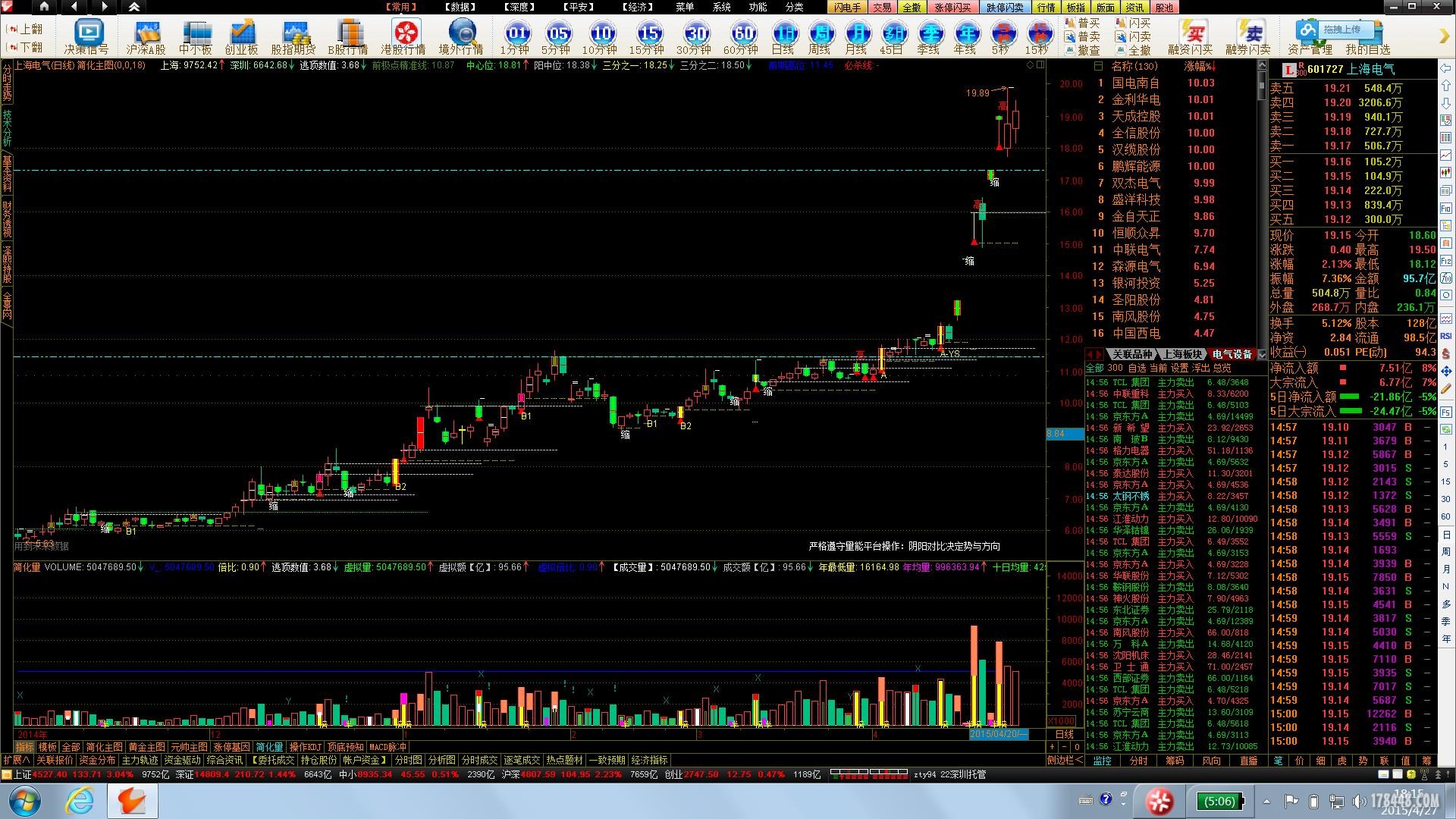Viewport: 1456px width, 819px height.
Task: Open the 菜单 menu
Action: [685, 7]
